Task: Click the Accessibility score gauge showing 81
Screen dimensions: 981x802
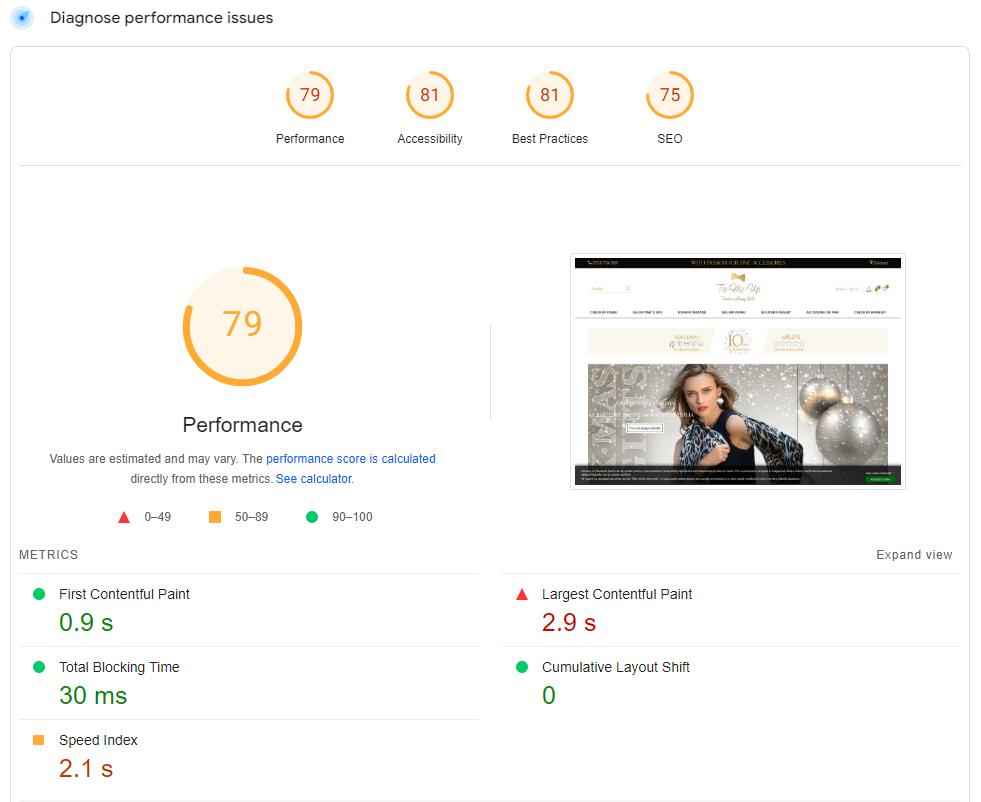Action: pos(430,94)
